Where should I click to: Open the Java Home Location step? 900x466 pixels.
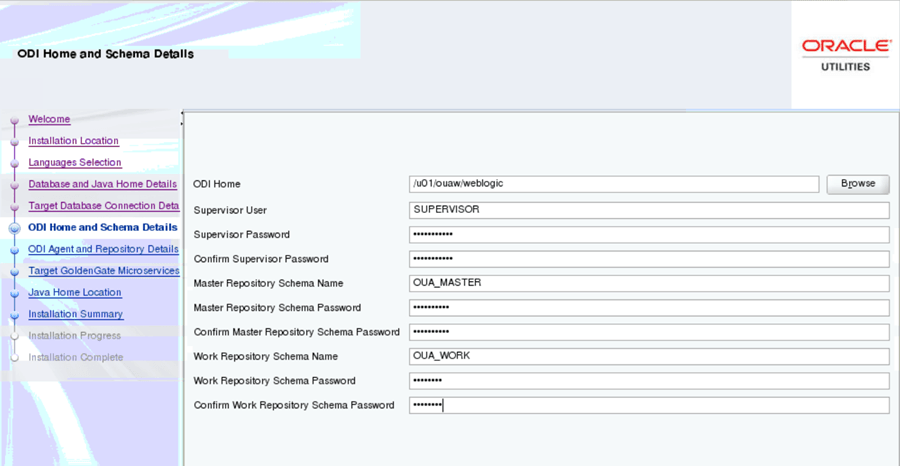click(75, 292)
